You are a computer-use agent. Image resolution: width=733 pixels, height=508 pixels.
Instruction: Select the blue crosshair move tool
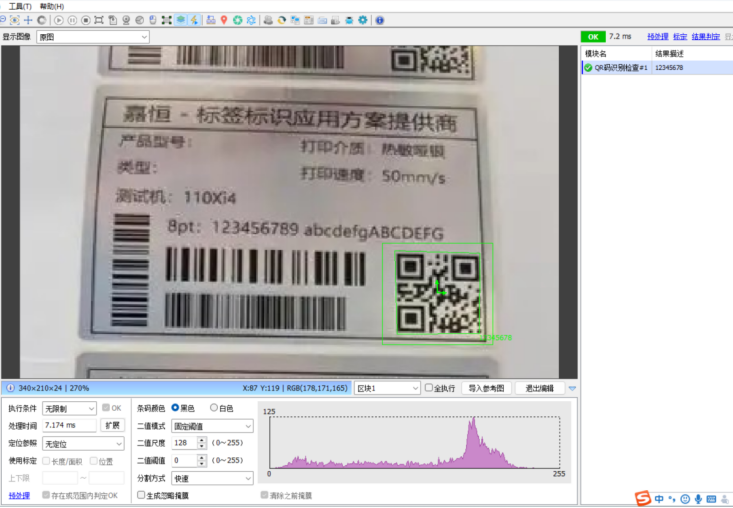28,20
